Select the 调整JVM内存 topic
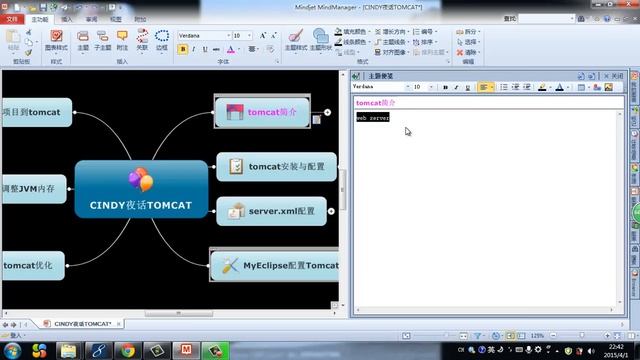Image resolution: width=640 pixels, height=360 pixels. click(34, 189)
